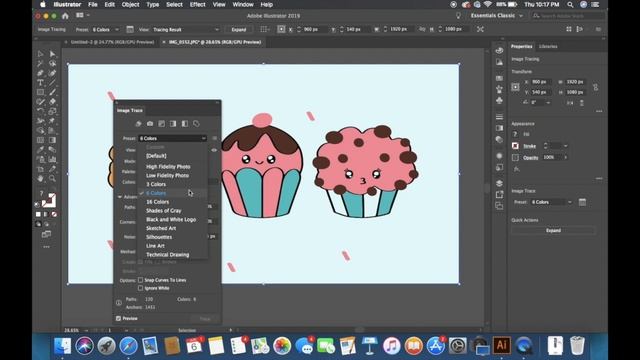Image resolution: width=640 pixels, height=360 pixels.
Task: Open Layers panel icon in right dock
Action: coord(499,183)
